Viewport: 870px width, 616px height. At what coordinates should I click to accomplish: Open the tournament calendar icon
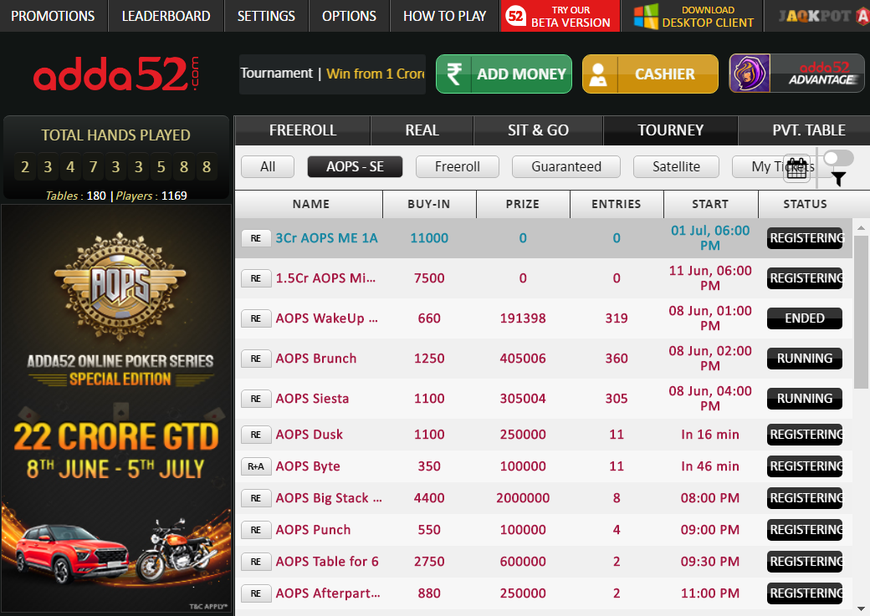coord(797,168)
